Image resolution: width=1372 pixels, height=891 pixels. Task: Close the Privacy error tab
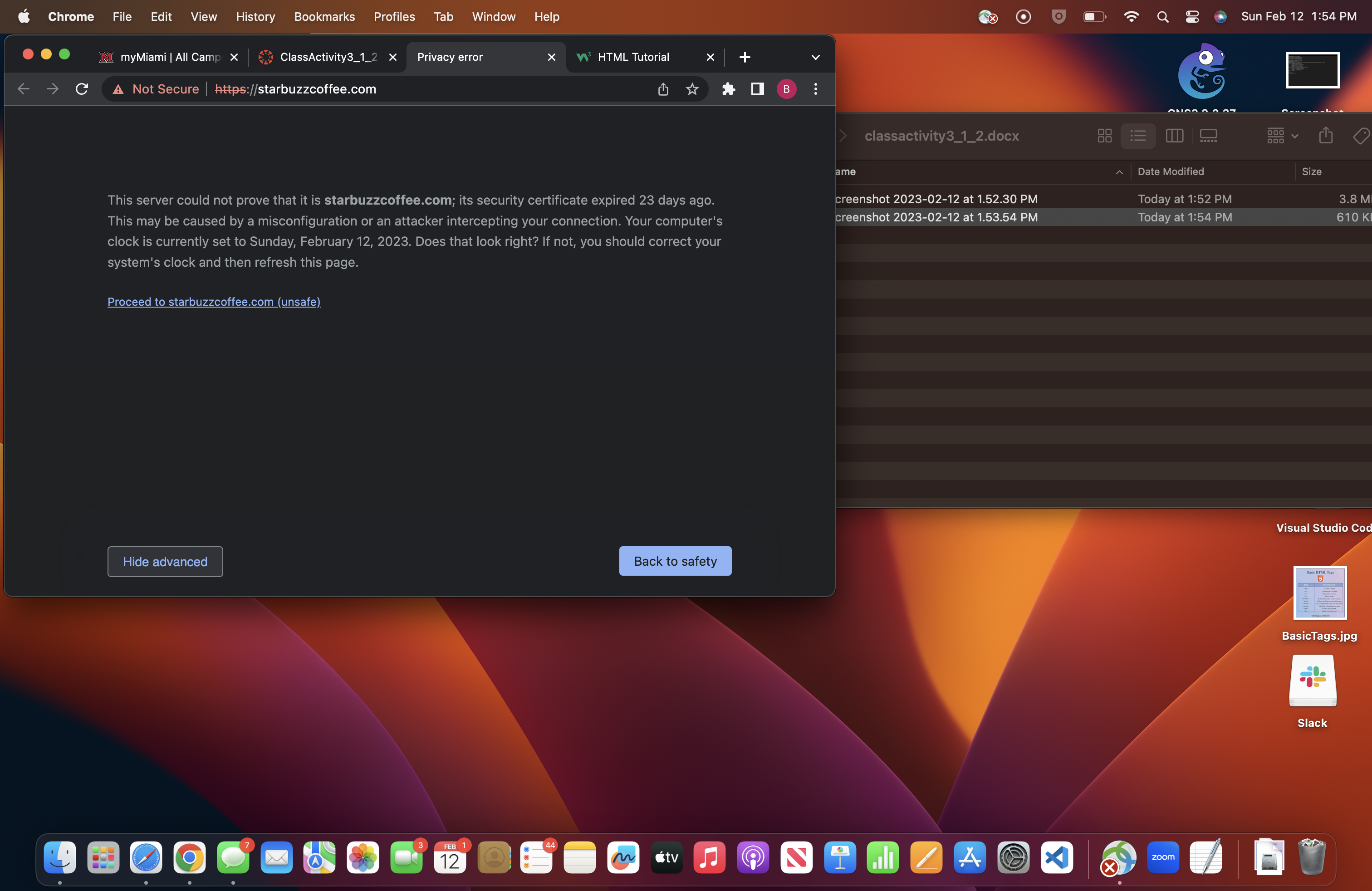(x=551, y=57)
